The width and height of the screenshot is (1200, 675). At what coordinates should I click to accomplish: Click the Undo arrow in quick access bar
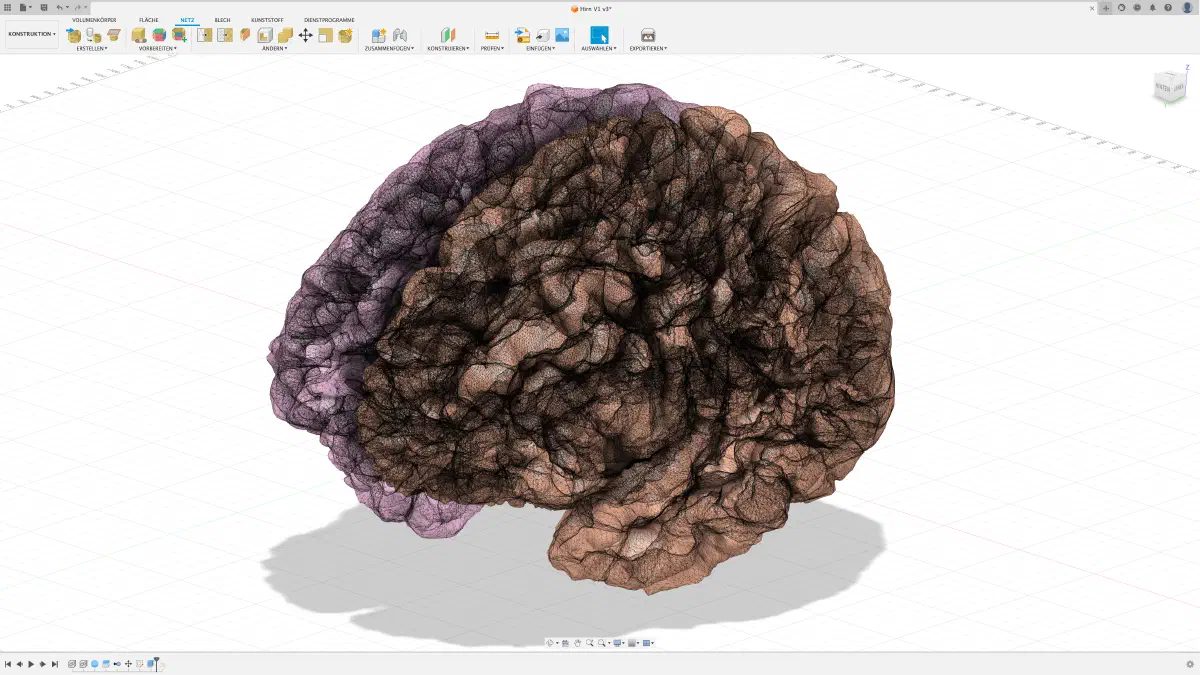tap(62, 6)
